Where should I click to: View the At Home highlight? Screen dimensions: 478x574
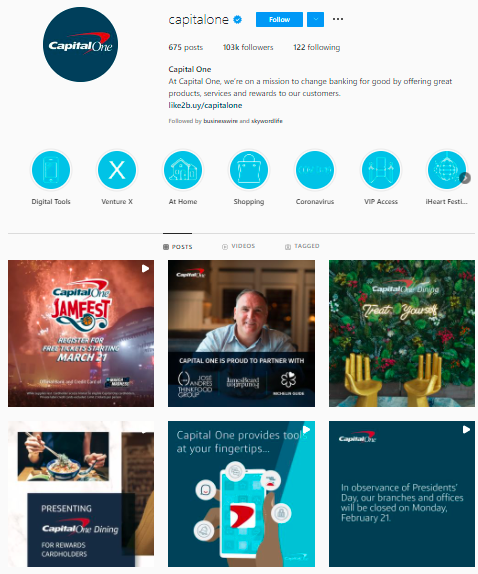pyautogui.click(x=183, y=170)
